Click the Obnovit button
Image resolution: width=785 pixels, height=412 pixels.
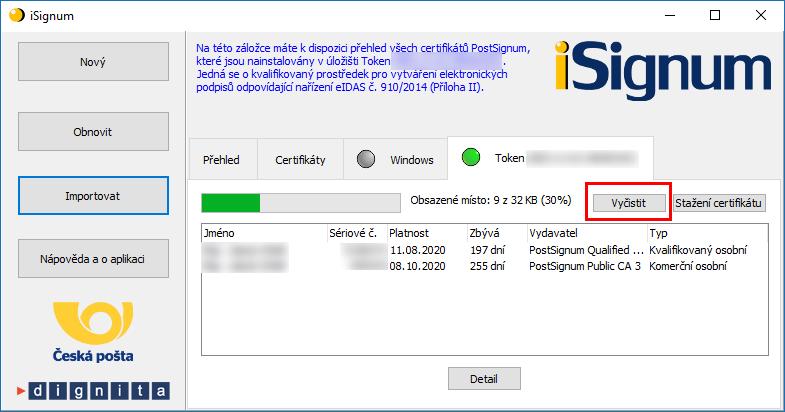click(93, 132)
